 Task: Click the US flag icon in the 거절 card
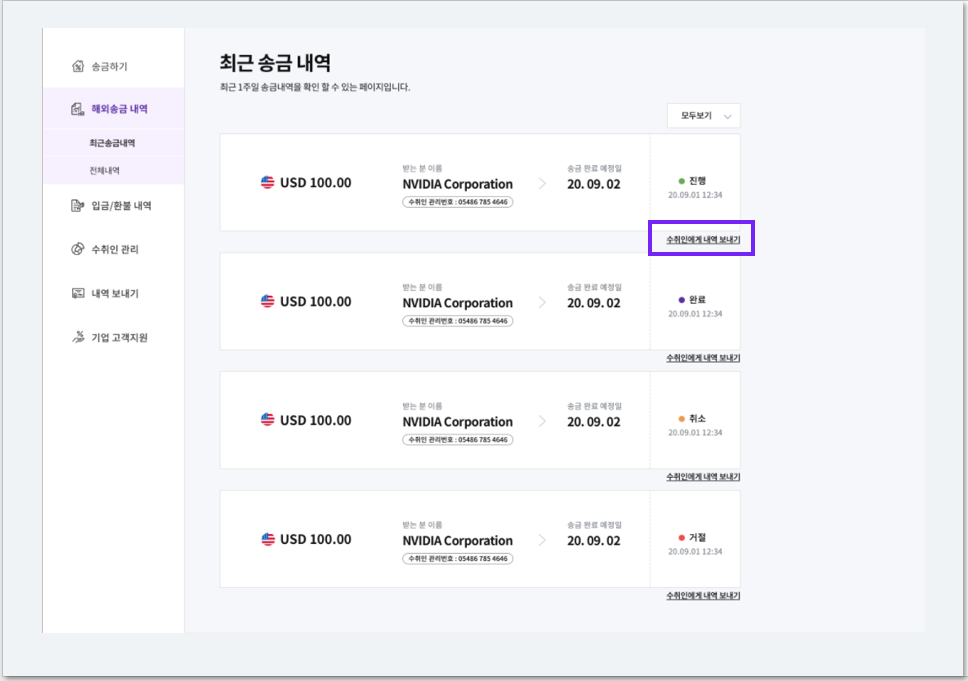point(267,539)
